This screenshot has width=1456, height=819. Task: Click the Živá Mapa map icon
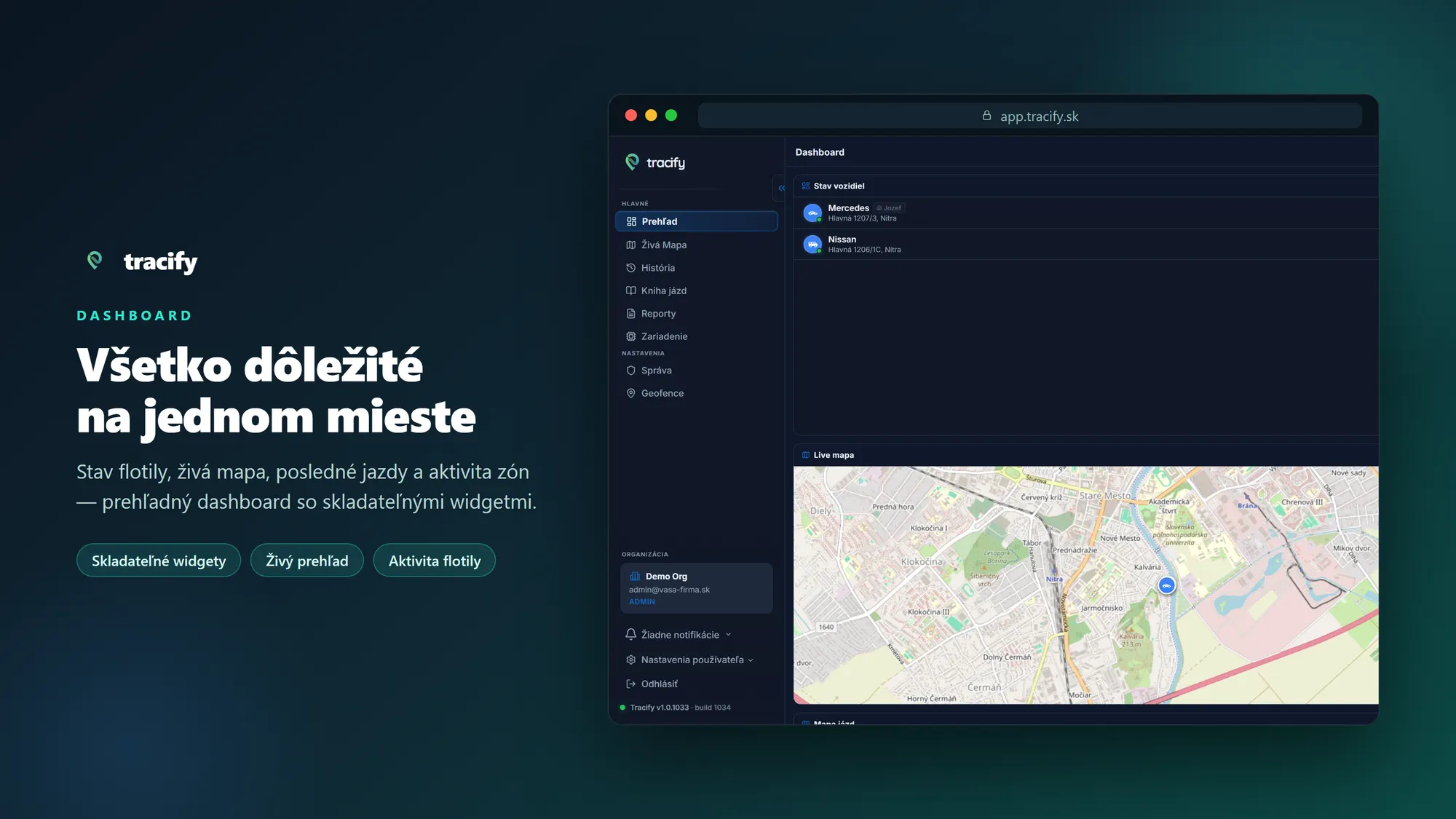[x=631, y=245]
